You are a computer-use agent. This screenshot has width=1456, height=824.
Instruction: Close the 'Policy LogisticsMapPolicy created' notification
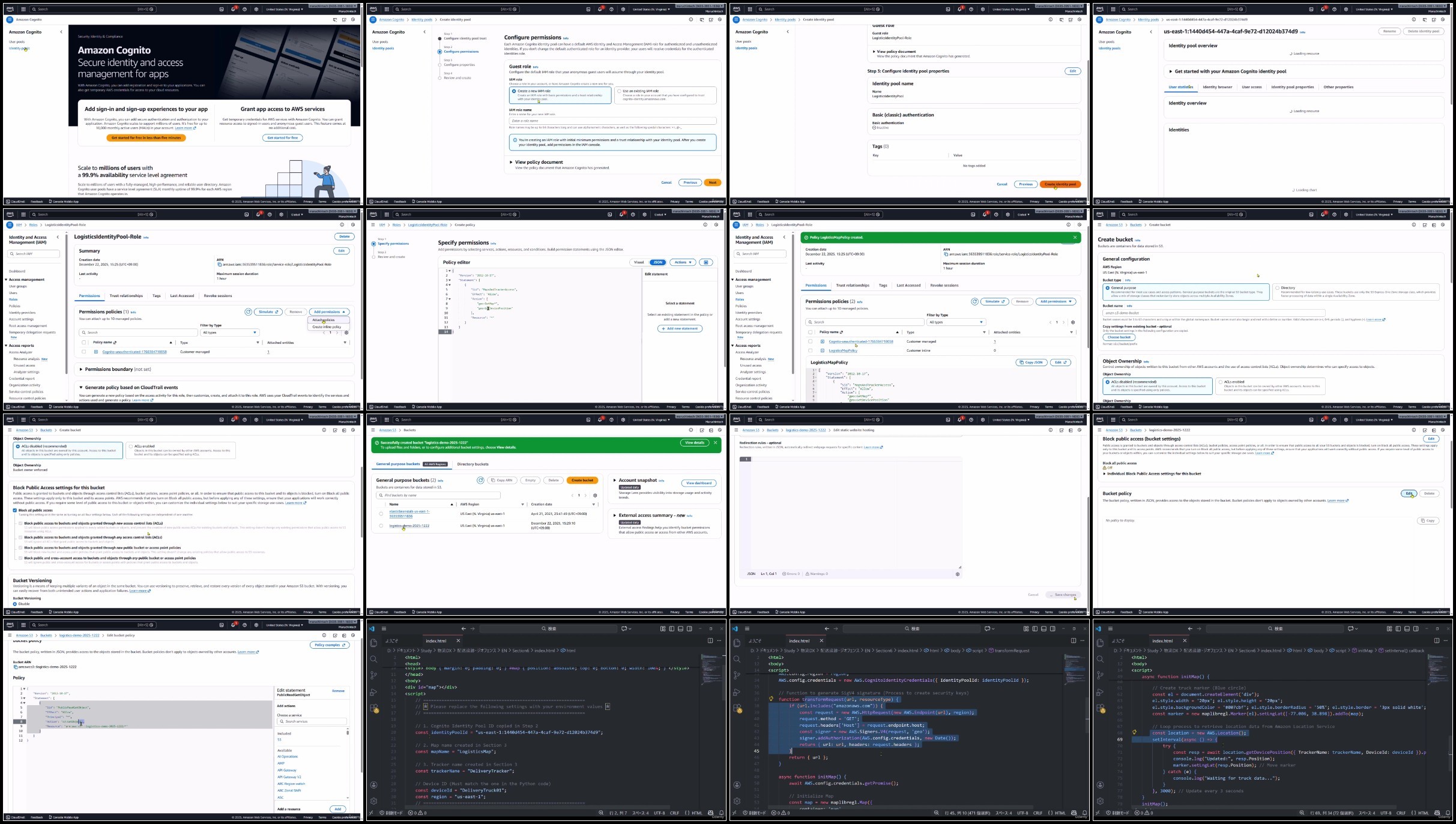point(1075,238)
